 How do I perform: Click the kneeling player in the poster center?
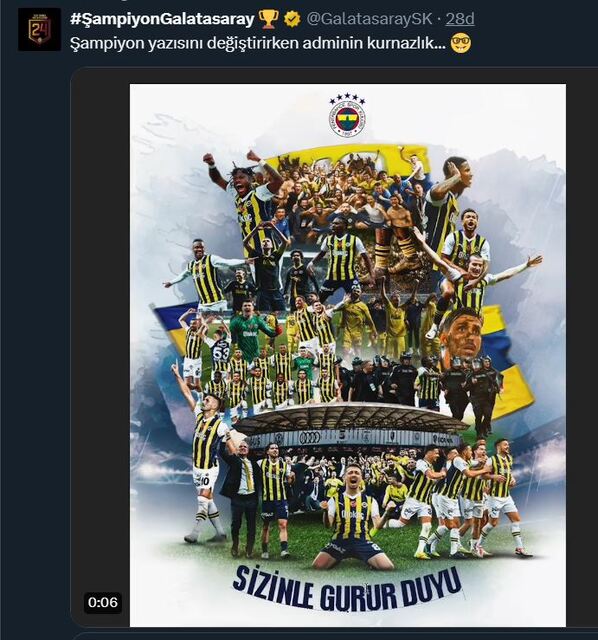click(x=351, y=517)
